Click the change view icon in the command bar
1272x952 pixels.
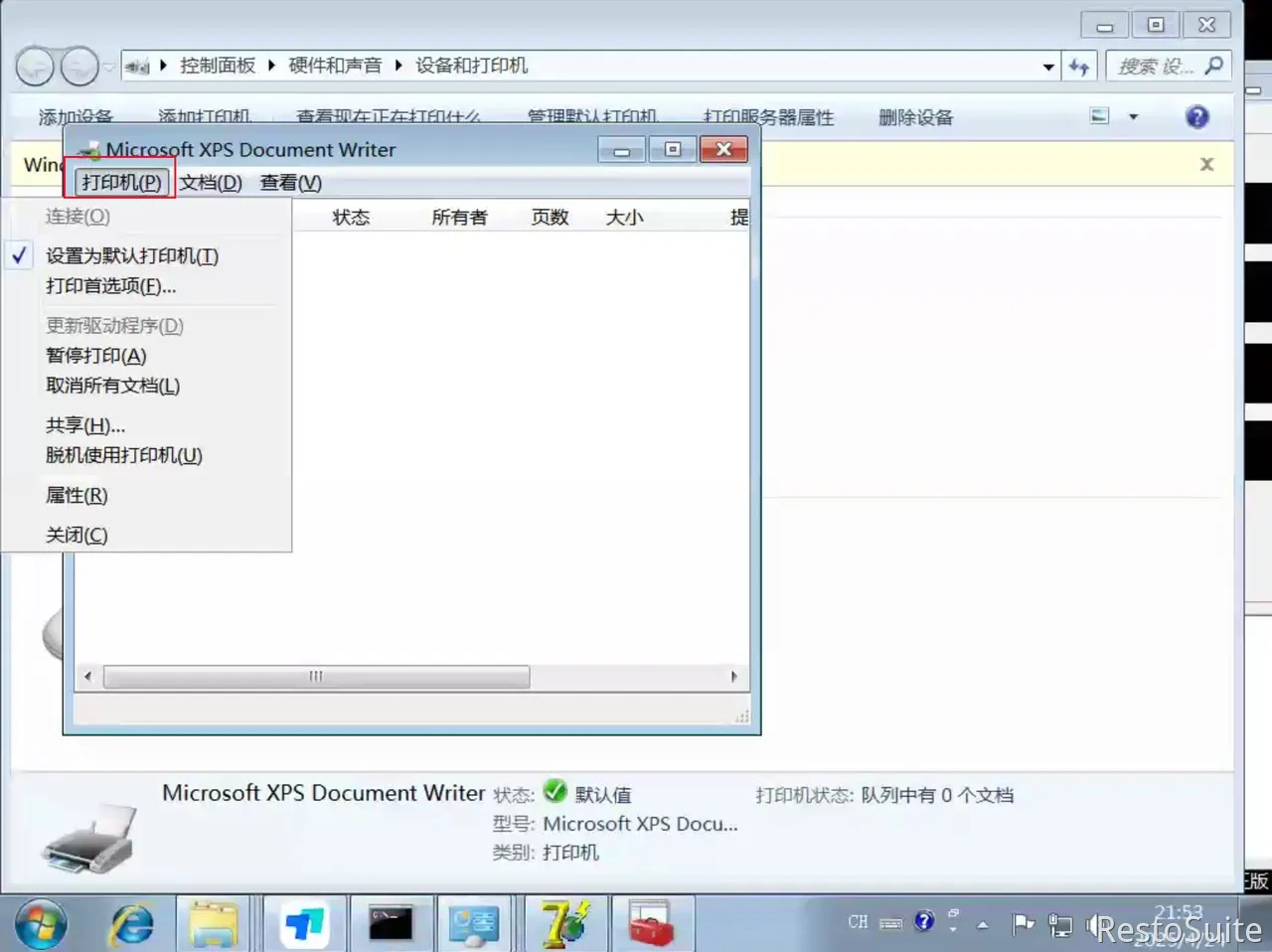[x=1100, y=116]
